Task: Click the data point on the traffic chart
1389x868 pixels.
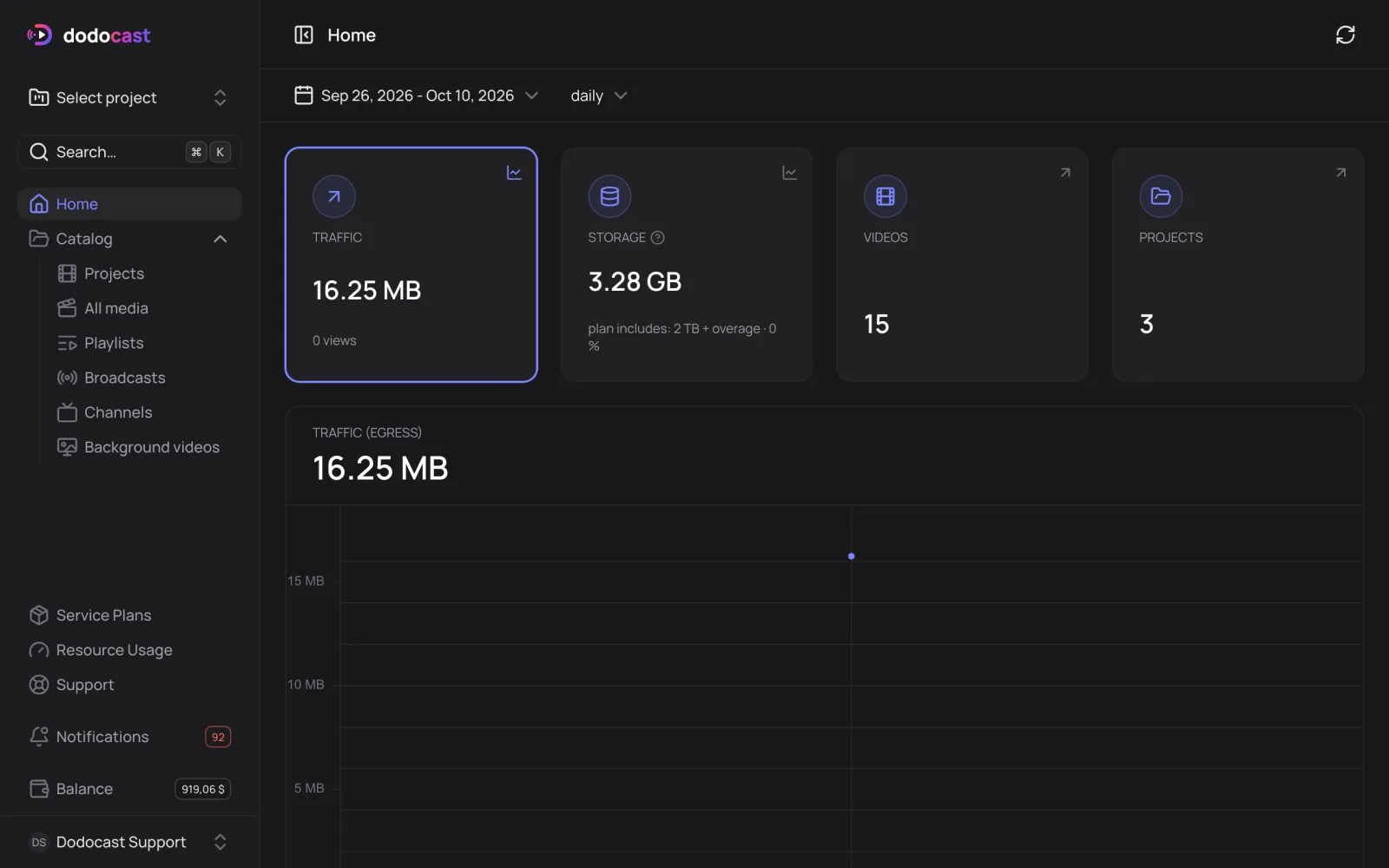Action: click(851, 556)
